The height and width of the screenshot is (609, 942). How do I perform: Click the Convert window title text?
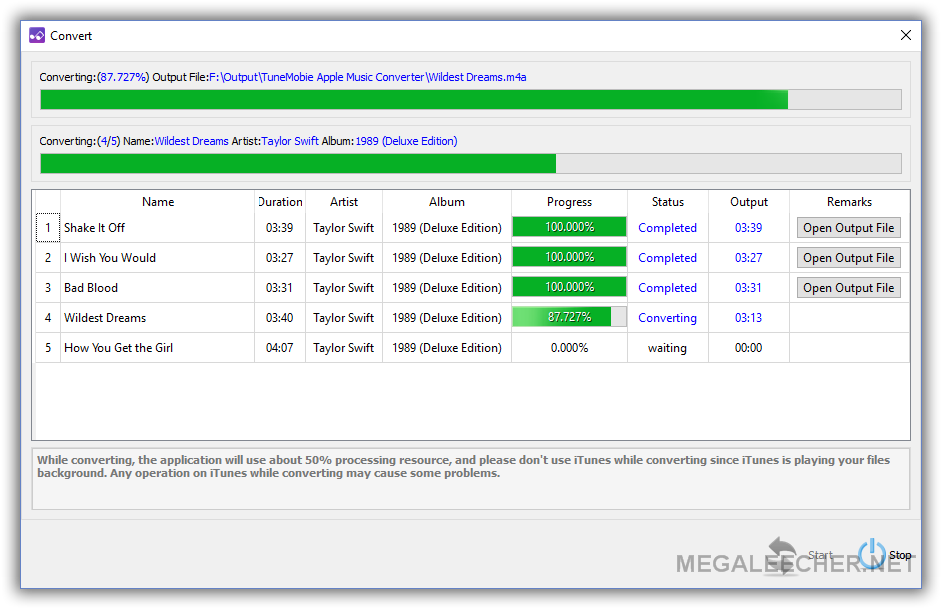pos(71,36)
